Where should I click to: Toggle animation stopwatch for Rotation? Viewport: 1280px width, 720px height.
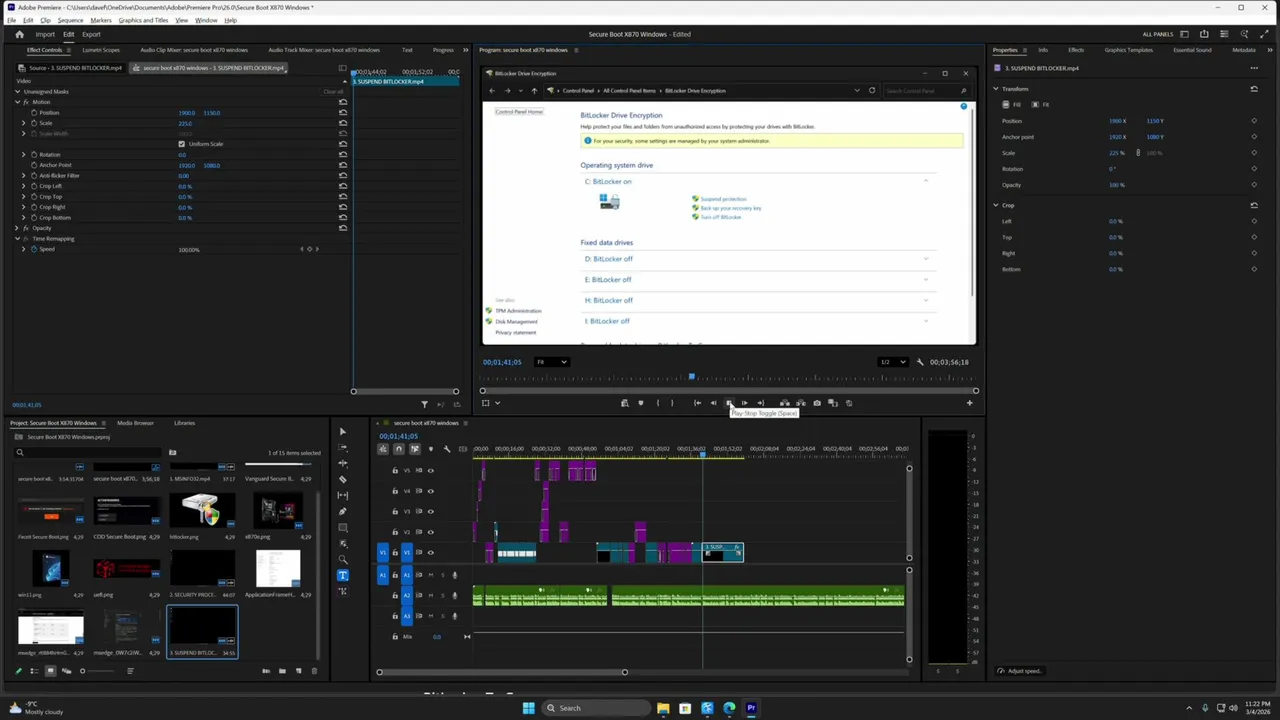tap(34, 155)
